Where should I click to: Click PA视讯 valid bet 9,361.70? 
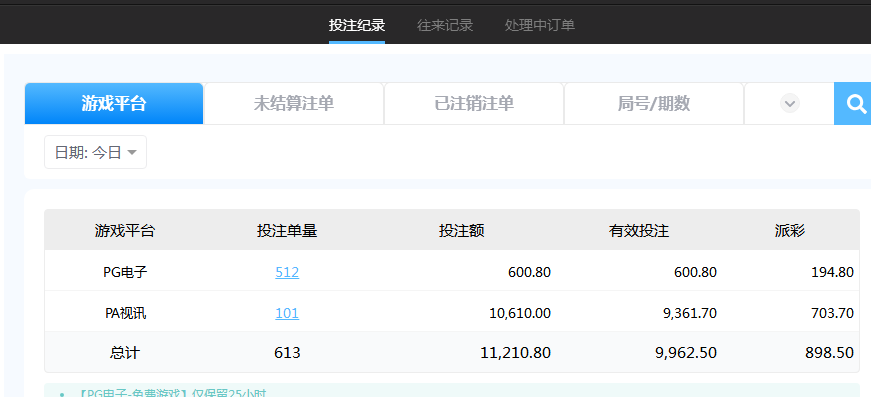pyautogui.click(x=690, y=314)
